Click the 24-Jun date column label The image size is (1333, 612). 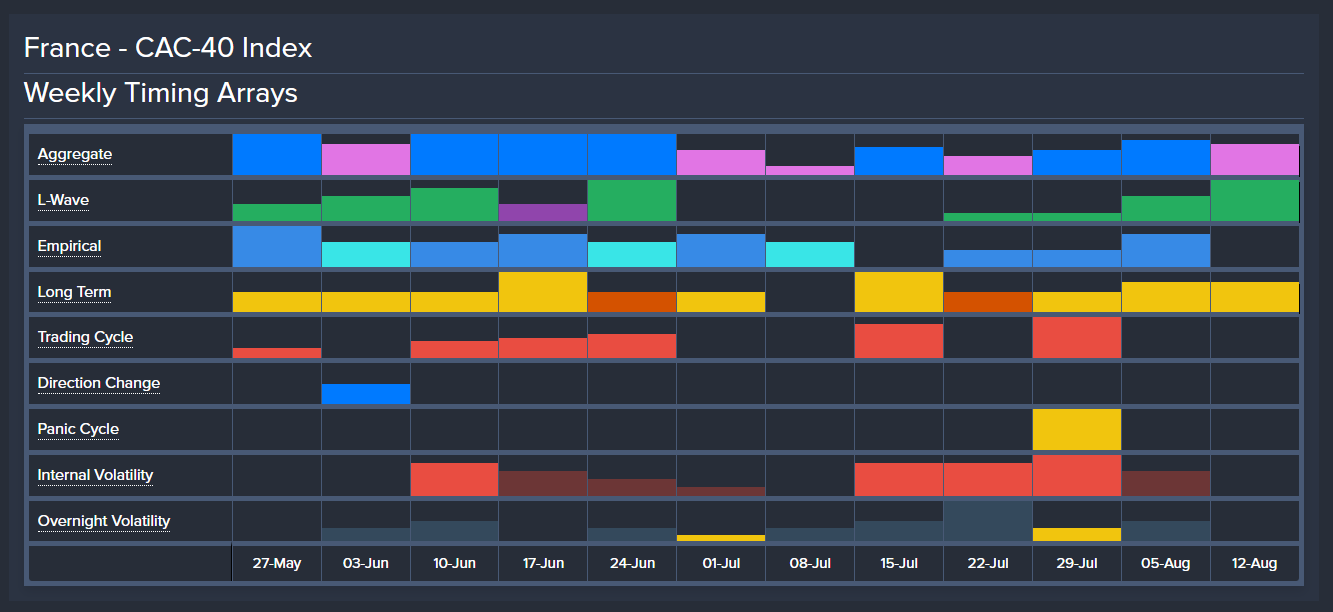[x=632, y=563]
